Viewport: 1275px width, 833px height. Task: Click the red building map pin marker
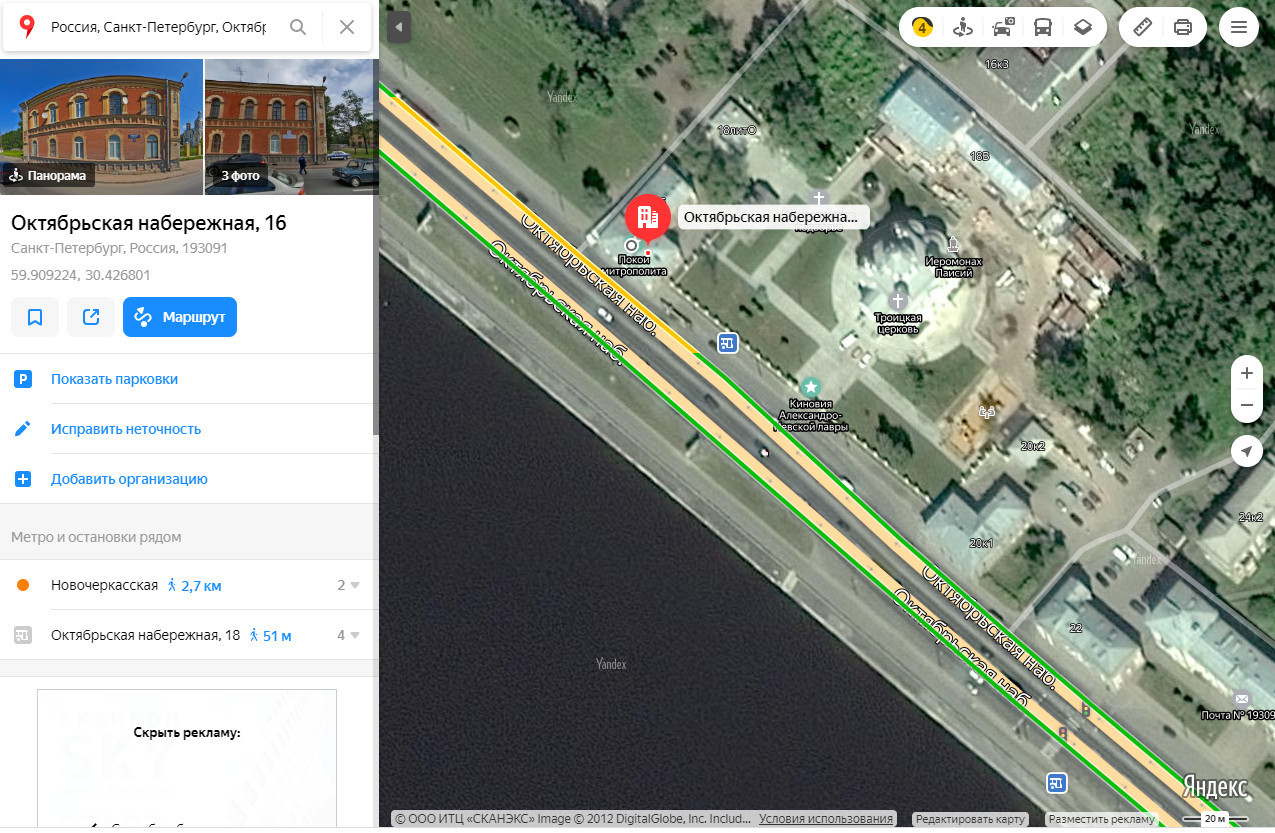[x=648, y=217]
